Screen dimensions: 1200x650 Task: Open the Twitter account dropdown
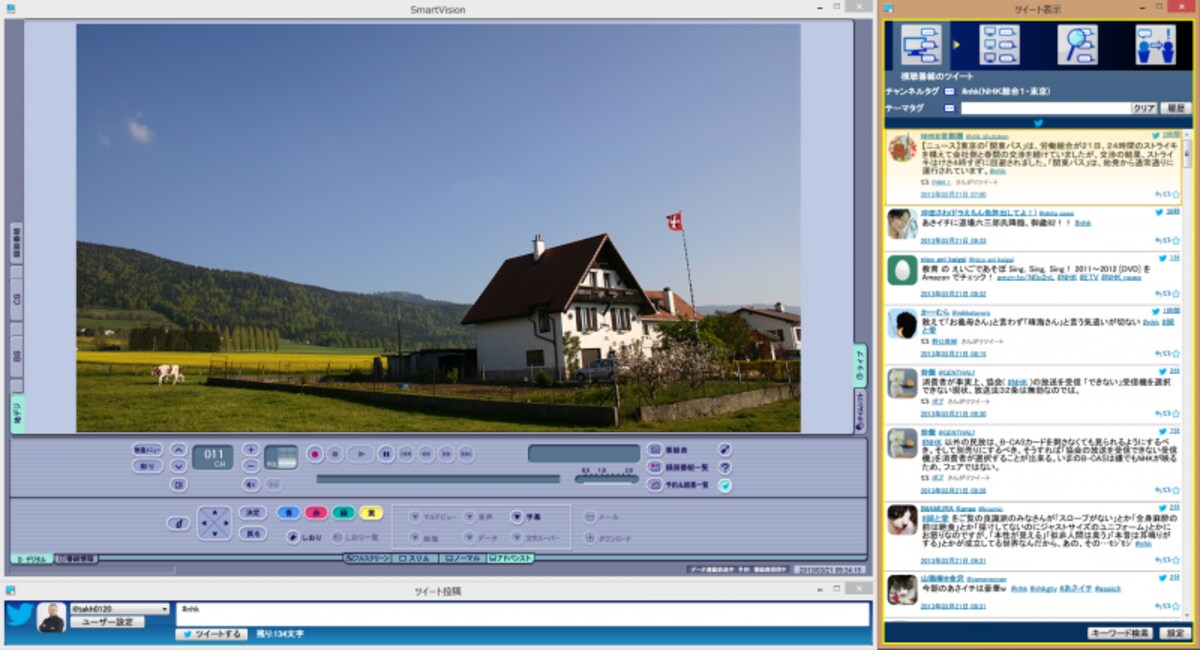pyautogui.click(x=119, y=608)
